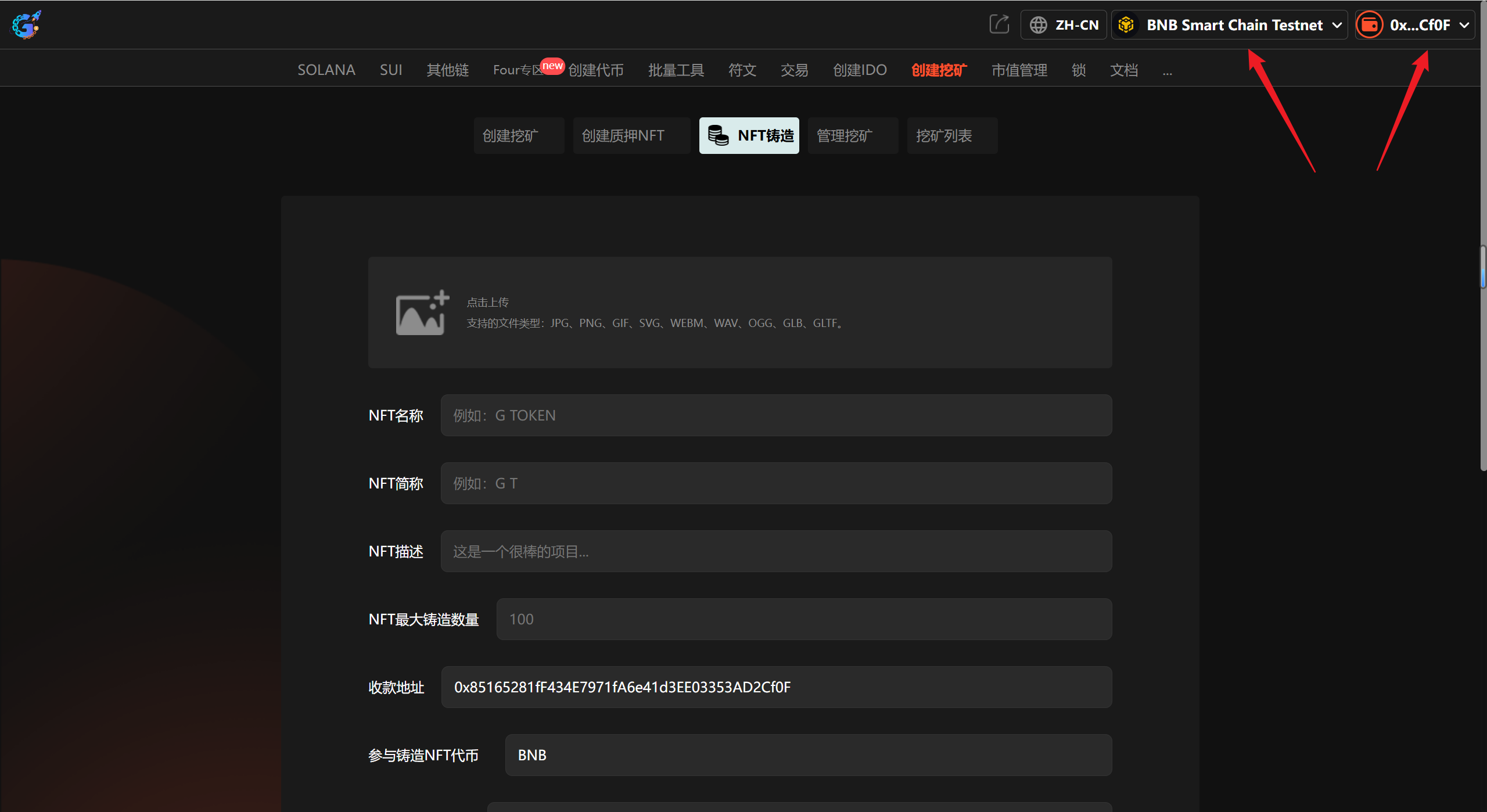The width and height of the screenshot is (1487, 812).
Task: Open the Four专区 new menu item
Action: (x=518, y=70)
